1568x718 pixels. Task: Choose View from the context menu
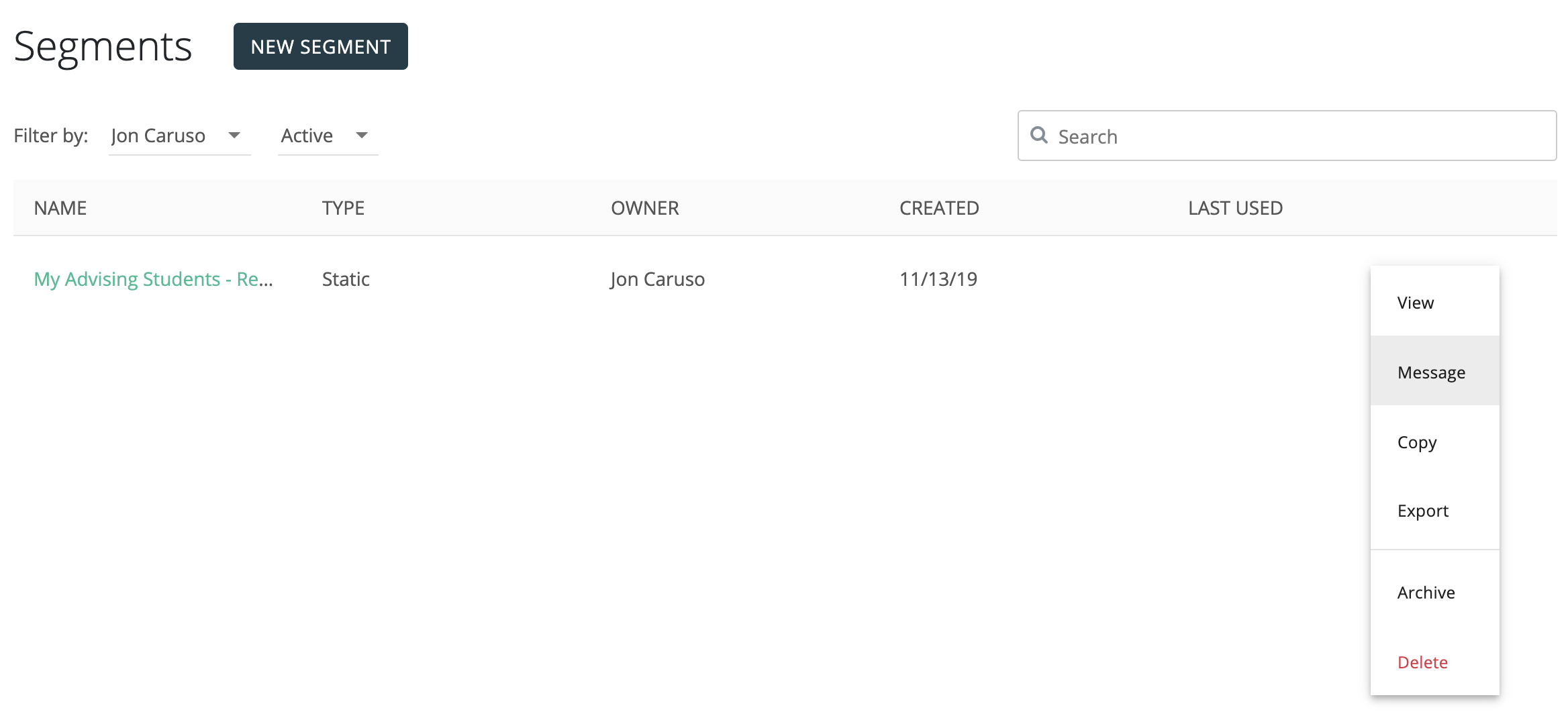tap(1416, 303)
